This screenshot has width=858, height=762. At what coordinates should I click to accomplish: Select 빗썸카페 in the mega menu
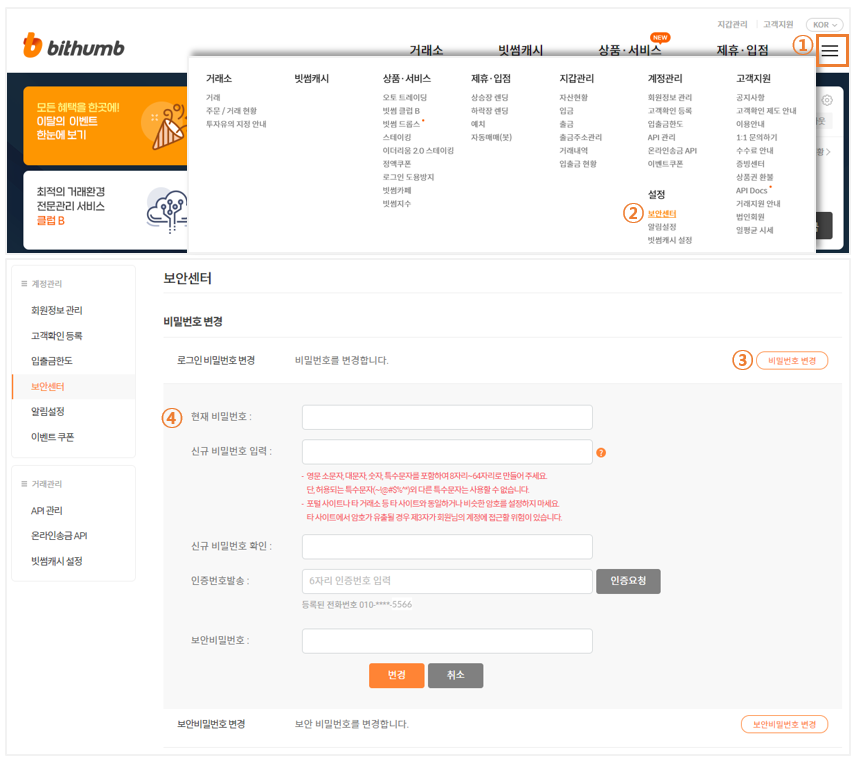click(397, 190)
